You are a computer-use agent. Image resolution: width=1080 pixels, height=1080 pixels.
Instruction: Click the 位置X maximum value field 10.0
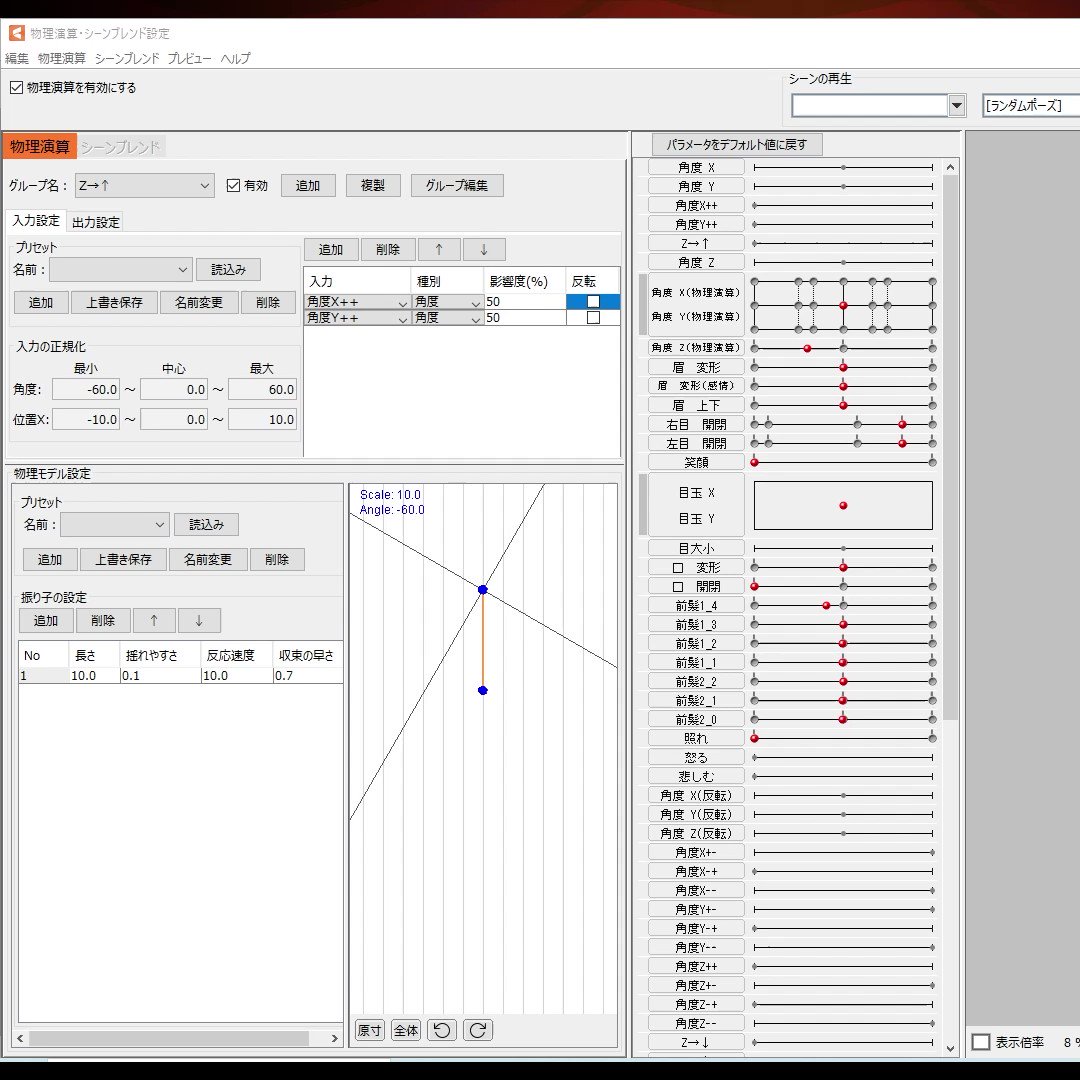tap(262, 419)
